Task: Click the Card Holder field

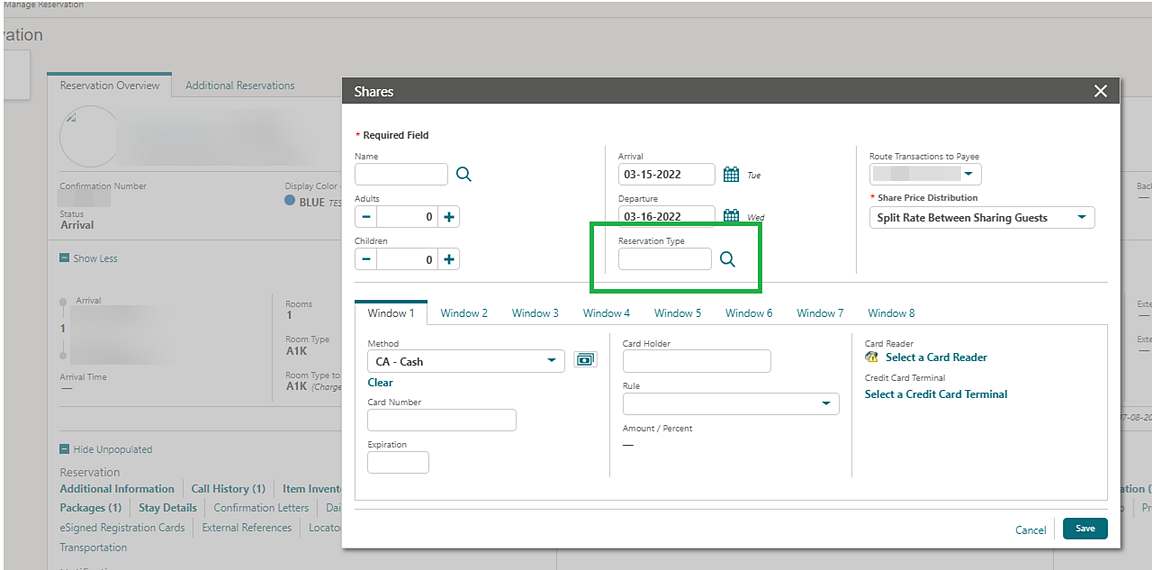Action: click(696, 361)
